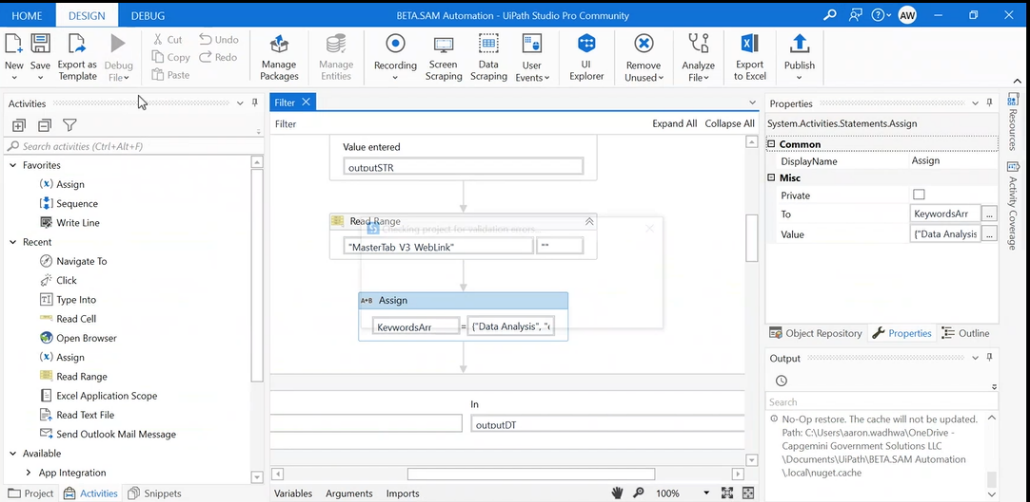Click the Manage Packages ribbon icon
Screen dimensions: 1030x502
(x=279, y=56)
